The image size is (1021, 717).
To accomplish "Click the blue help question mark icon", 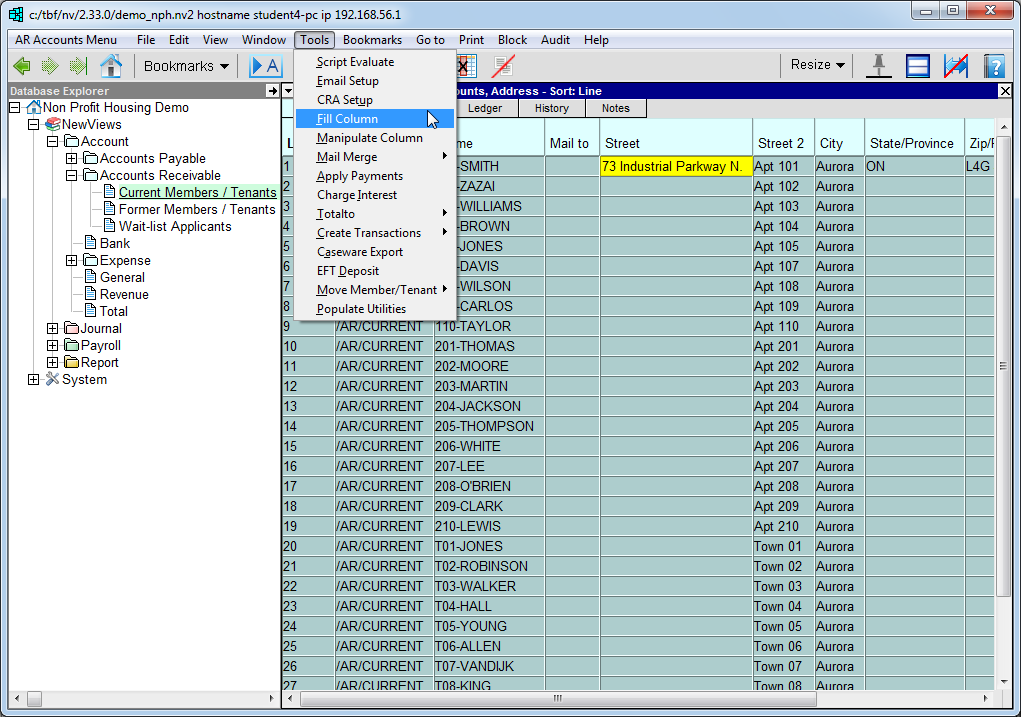I will click(993, 66).
